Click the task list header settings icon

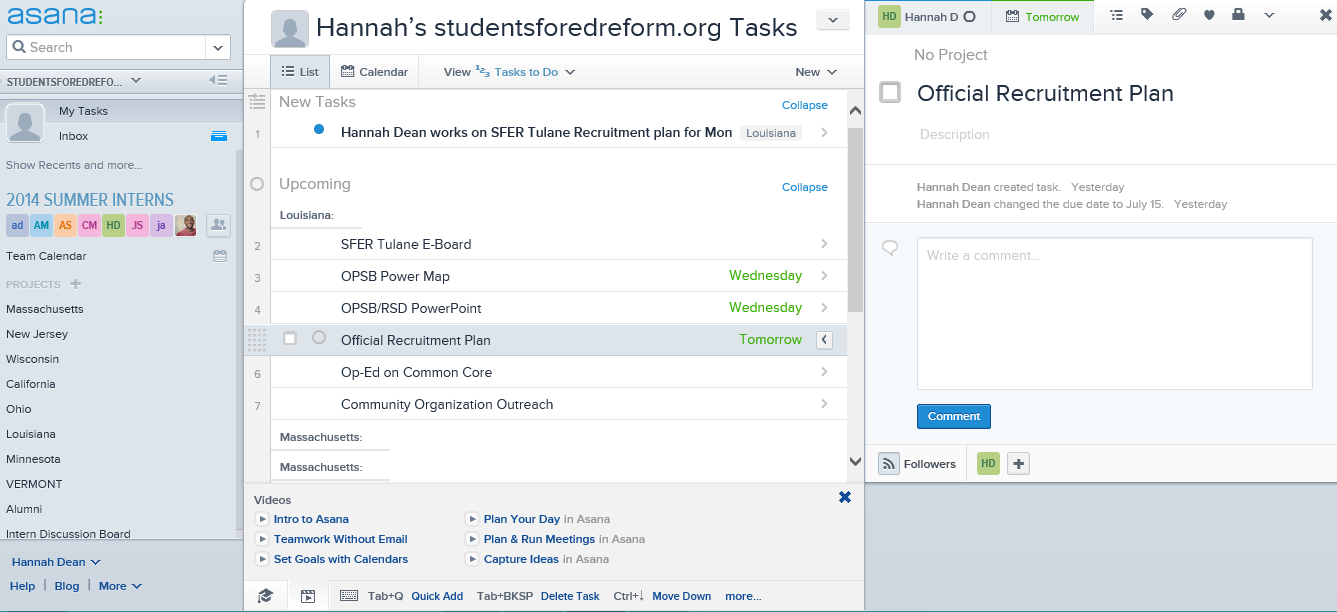tap(257, 101)
